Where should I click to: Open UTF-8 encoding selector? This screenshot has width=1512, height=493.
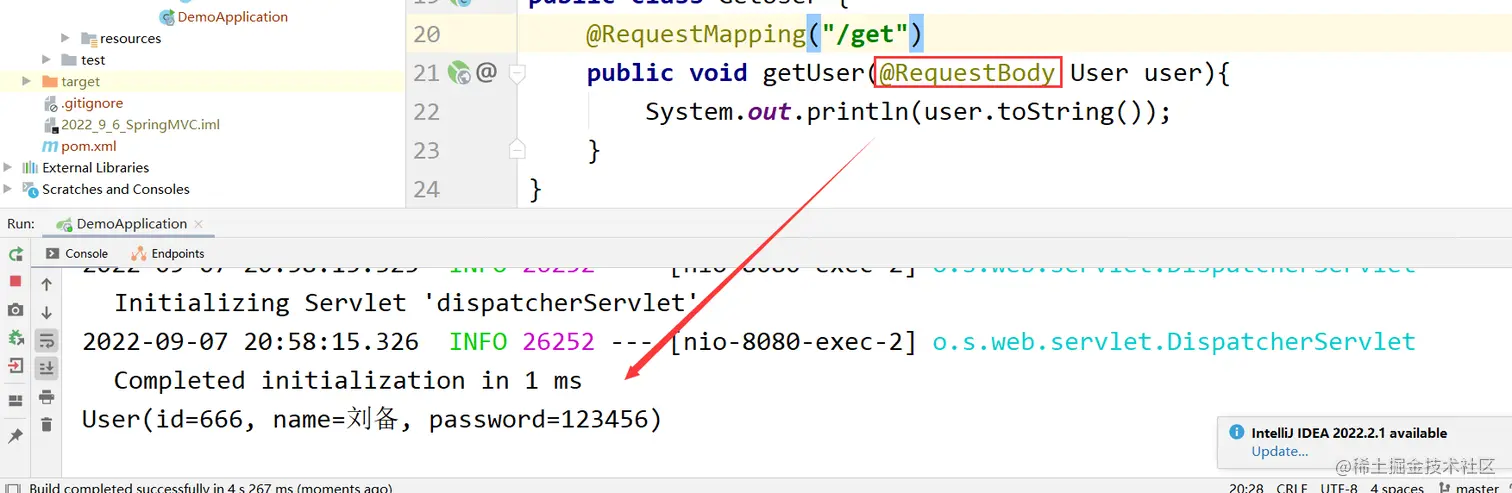click(1338, 488)
